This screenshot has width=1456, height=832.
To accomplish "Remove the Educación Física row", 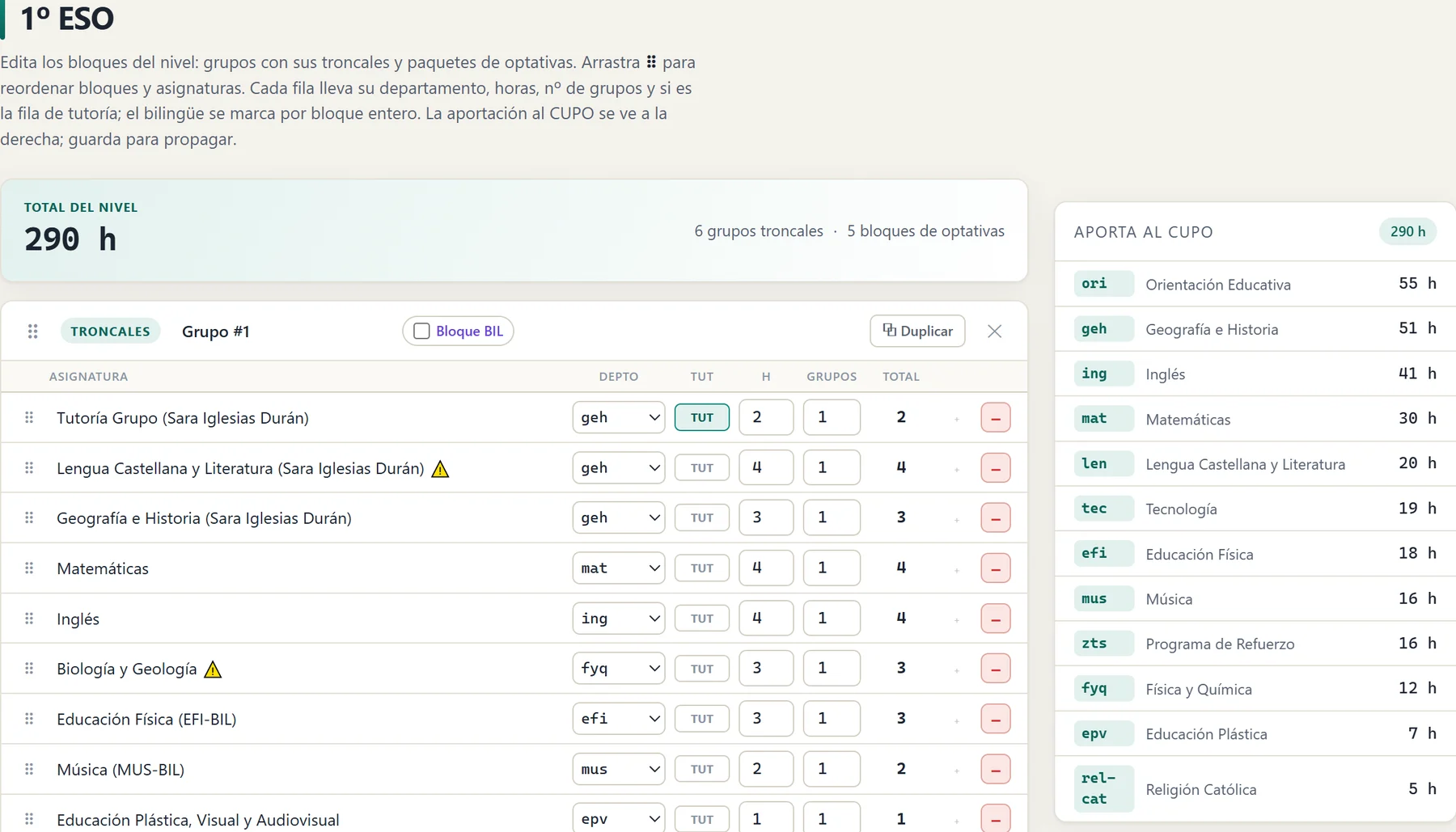I will 996,720.
